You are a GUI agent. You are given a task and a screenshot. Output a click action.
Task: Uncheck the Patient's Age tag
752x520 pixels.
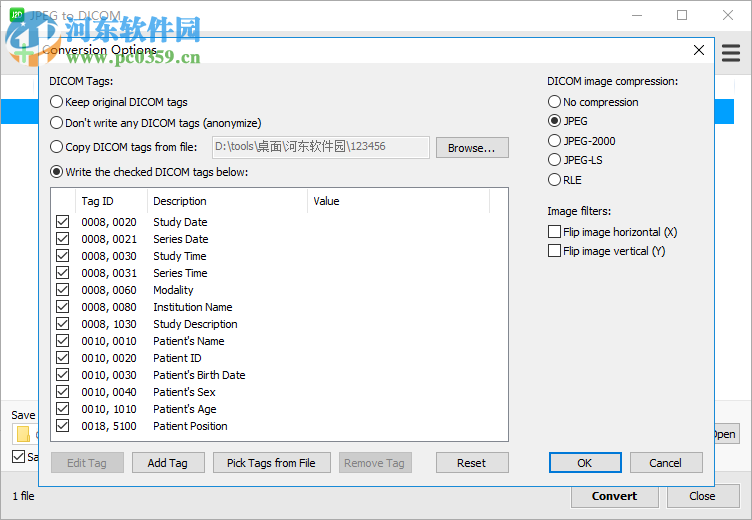pyautogui.click(x=62, y=409)
